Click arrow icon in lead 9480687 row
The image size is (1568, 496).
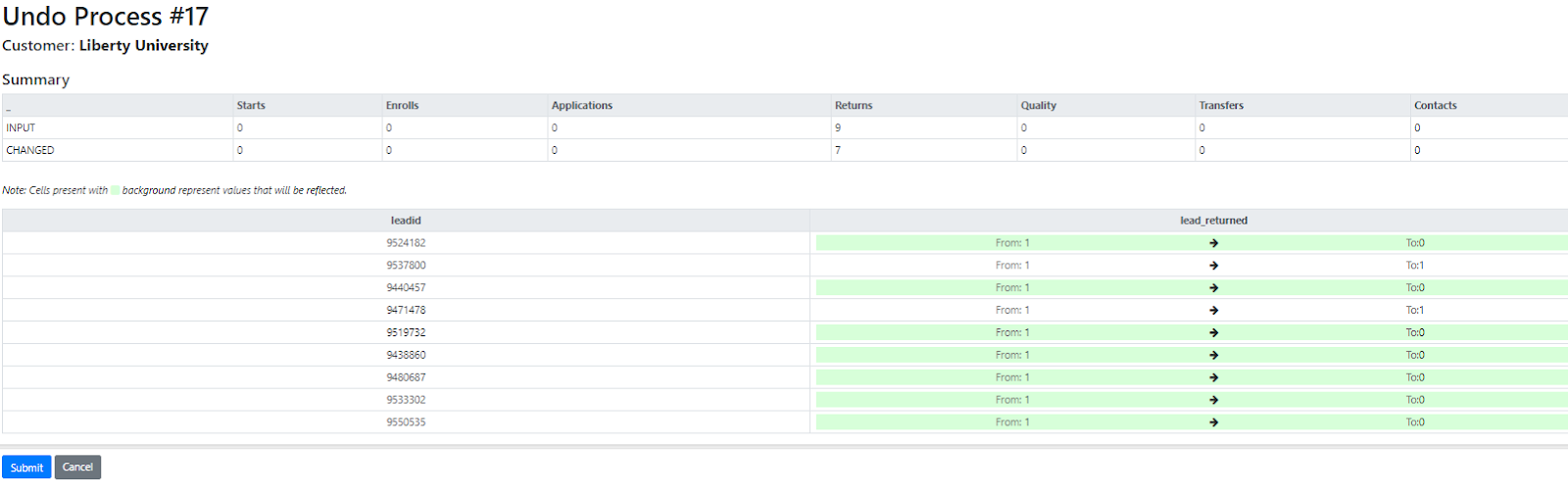pyautogui.click(x=1213, y=378)
